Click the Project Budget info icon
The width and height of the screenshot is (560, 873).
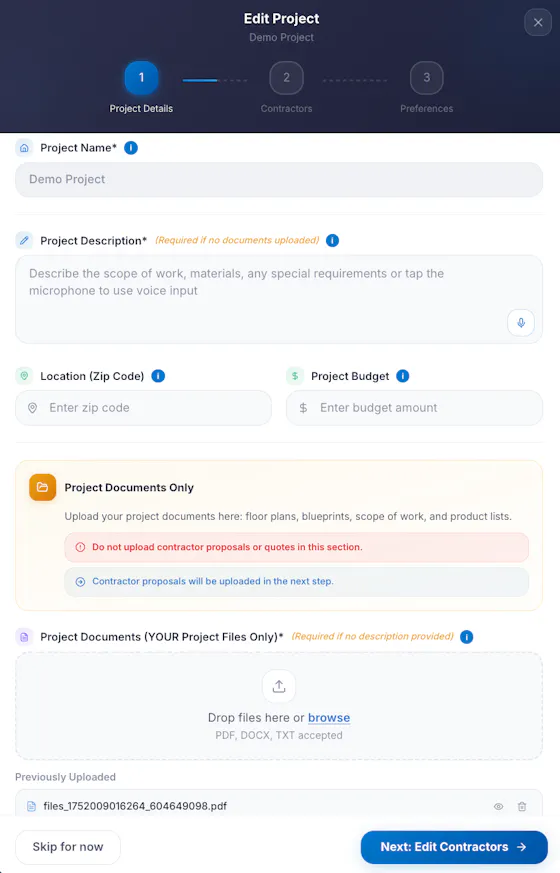point(402,376)
